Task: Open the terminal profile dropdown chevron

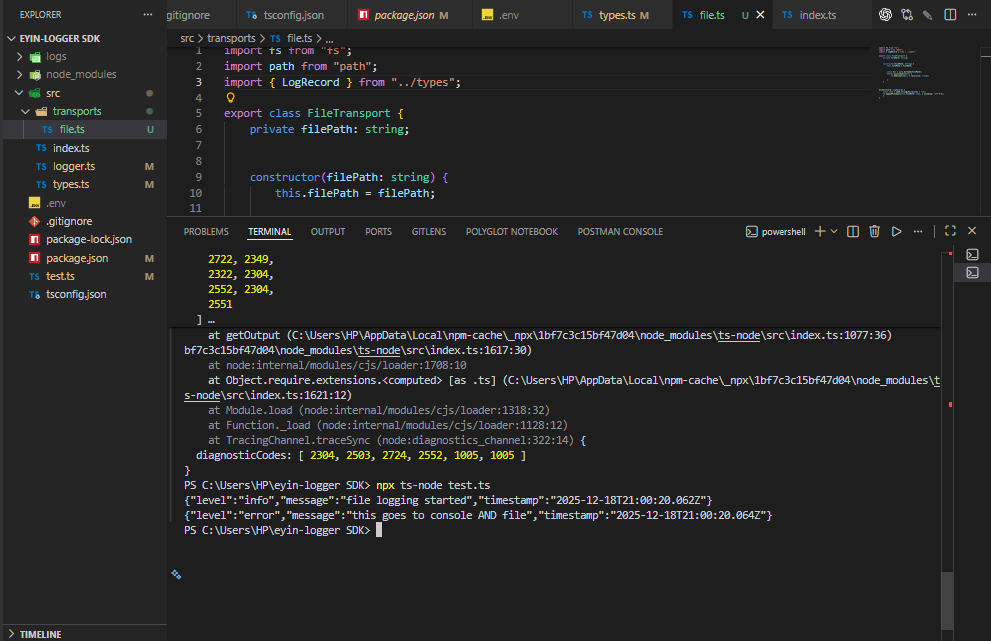Action: click(x=832, y=230)
